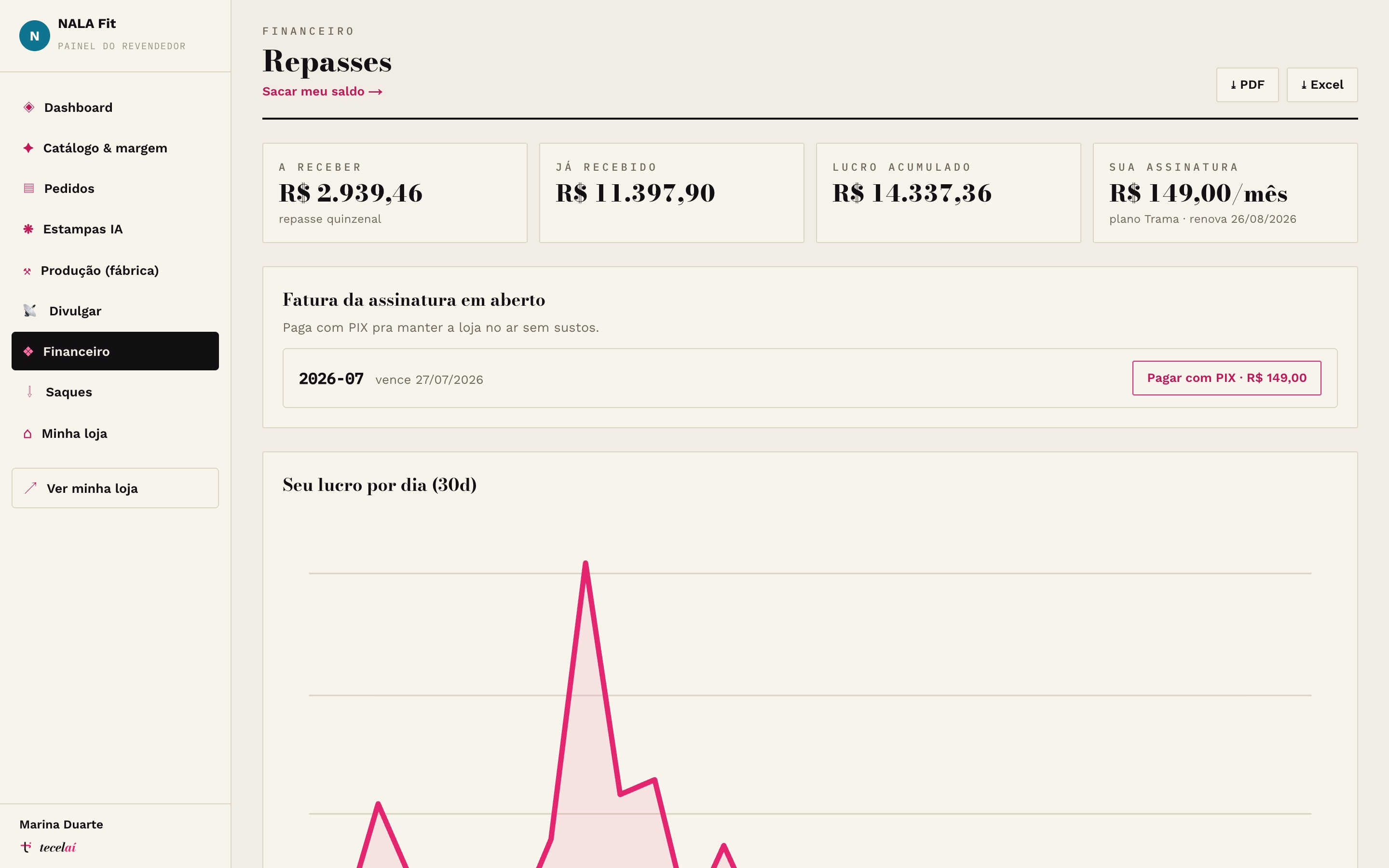Open Minha loja settings
This screenshot has height=868, width=1389.
[115, 434]
